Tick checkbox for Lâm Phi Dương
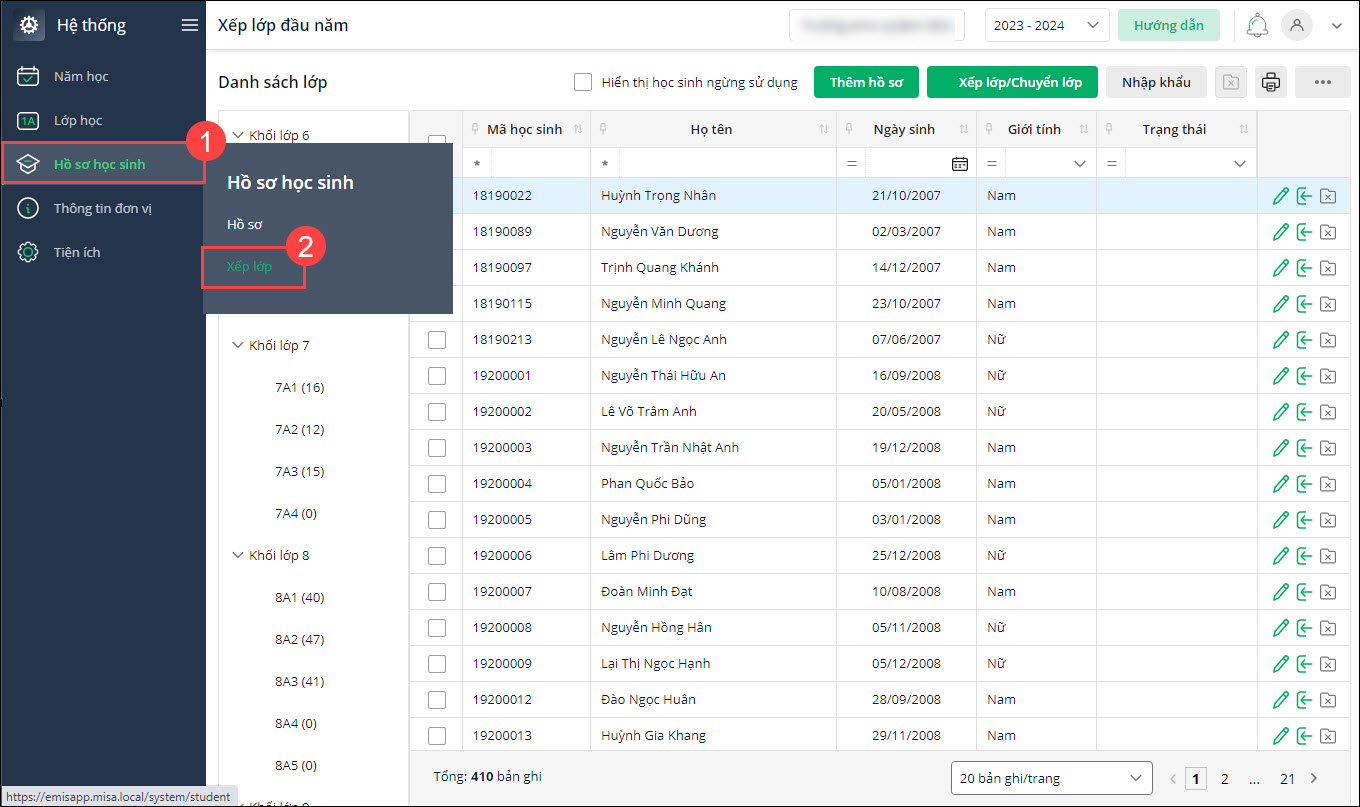The width and height of the screenshot is (1360, 807). click(x=437, y=556)
